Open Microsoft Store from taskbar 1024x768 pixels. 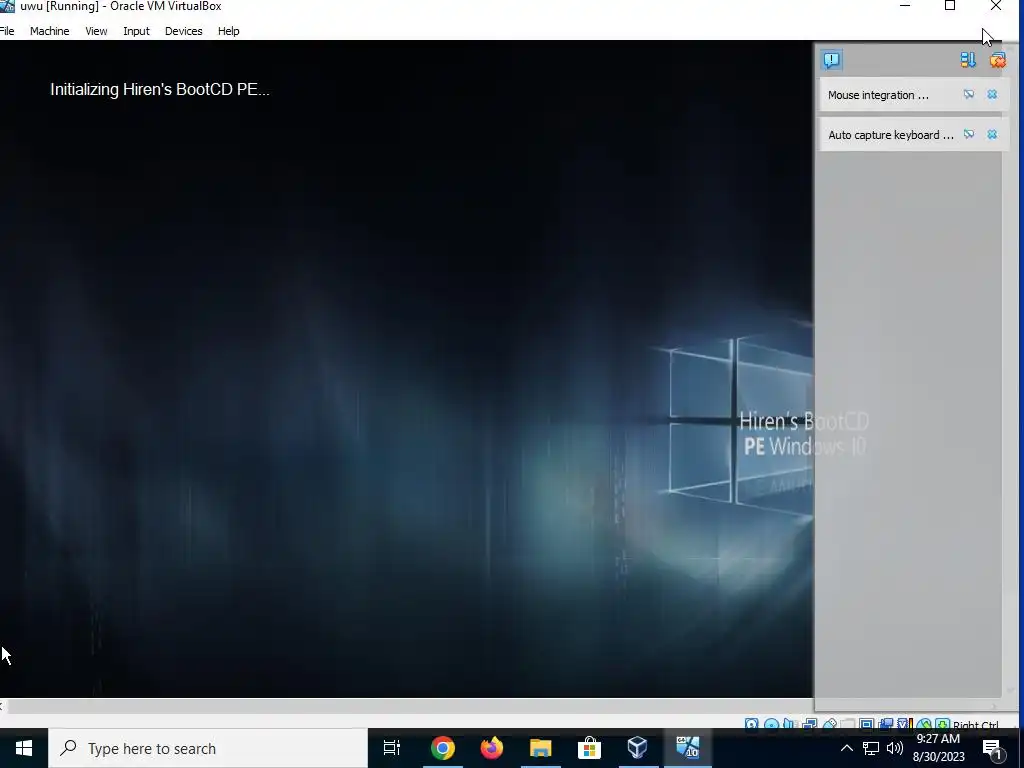coord(589,748)
